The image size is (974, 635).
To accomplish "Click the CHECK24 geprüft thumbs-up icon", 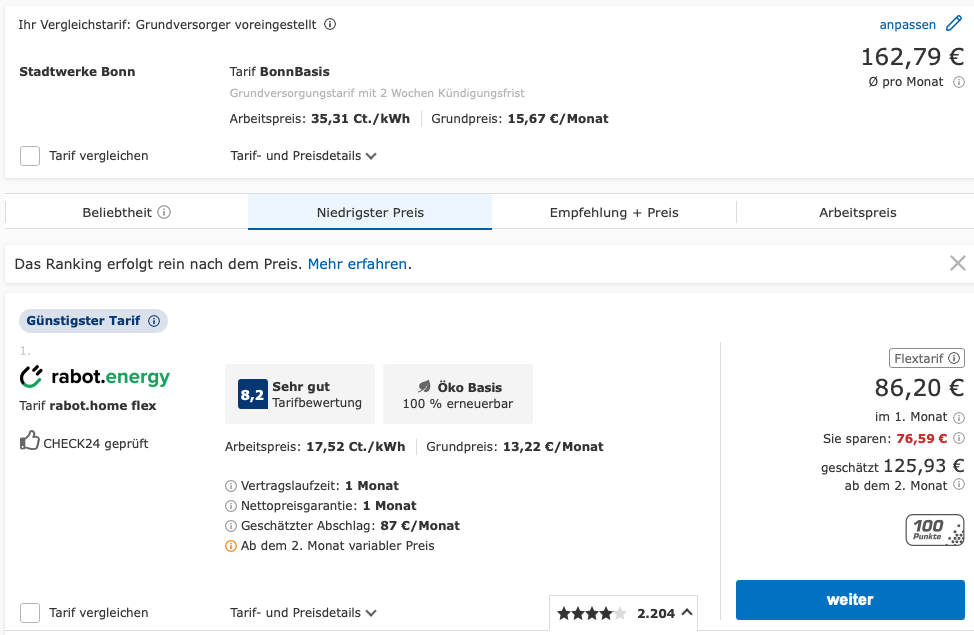I will (29, 441).
